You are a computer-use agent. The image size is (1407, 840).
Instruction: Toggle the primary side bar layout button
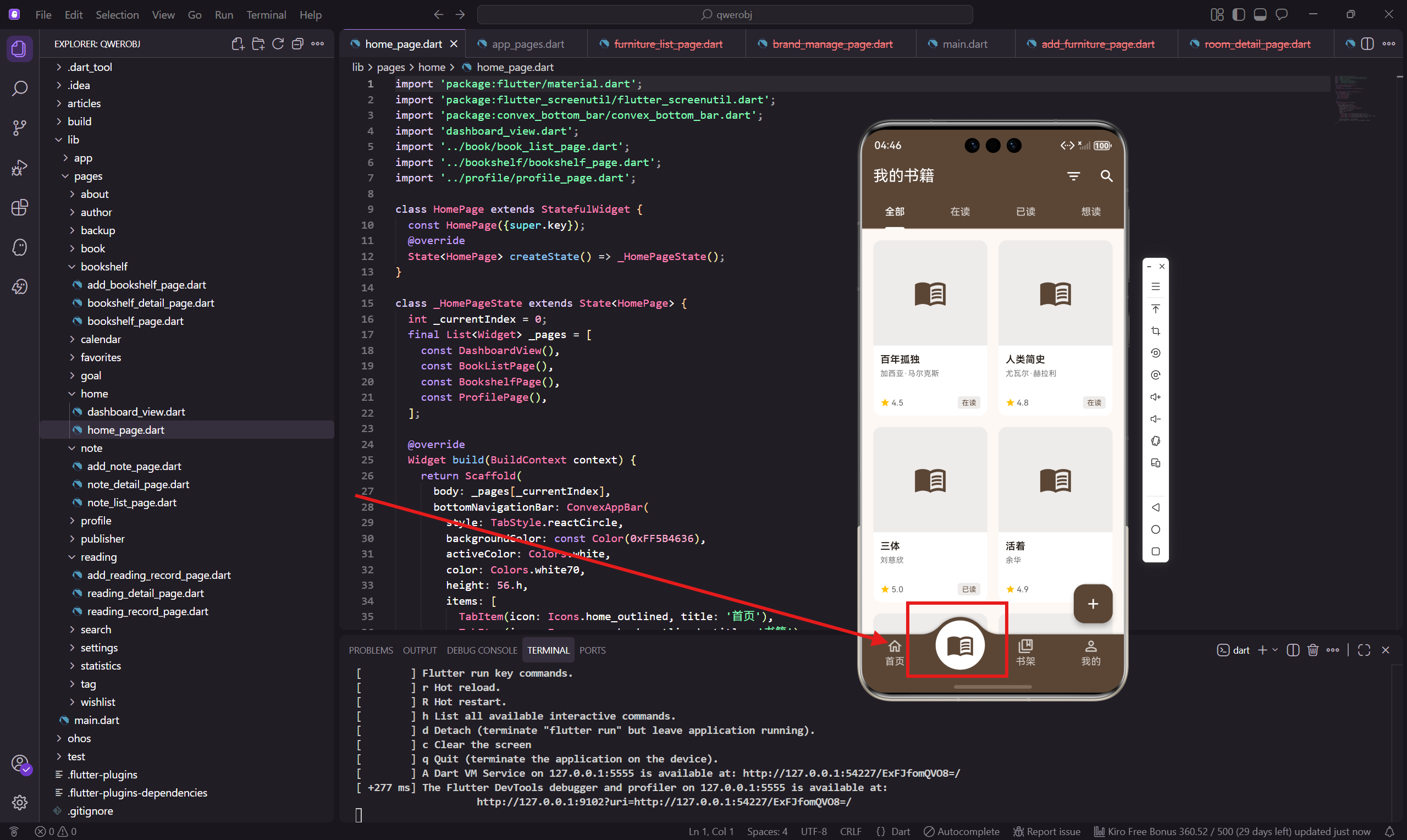(1238, 15)
